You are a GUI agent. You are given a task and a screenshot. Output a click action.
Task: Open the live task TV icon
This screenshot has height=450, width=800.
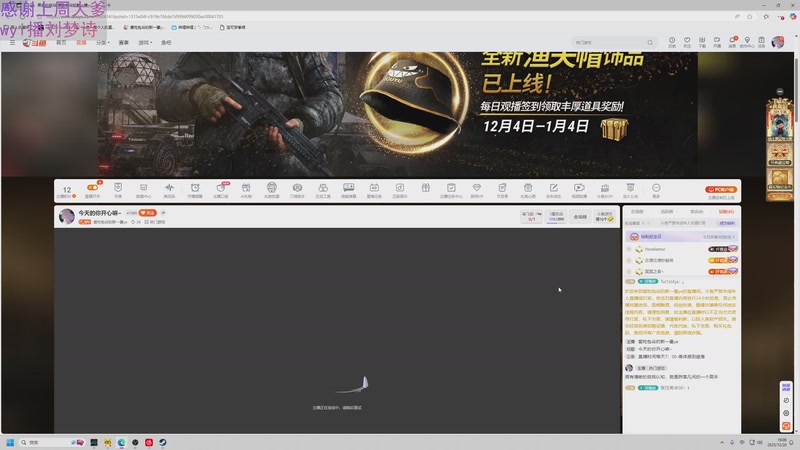tap(374, 188)
